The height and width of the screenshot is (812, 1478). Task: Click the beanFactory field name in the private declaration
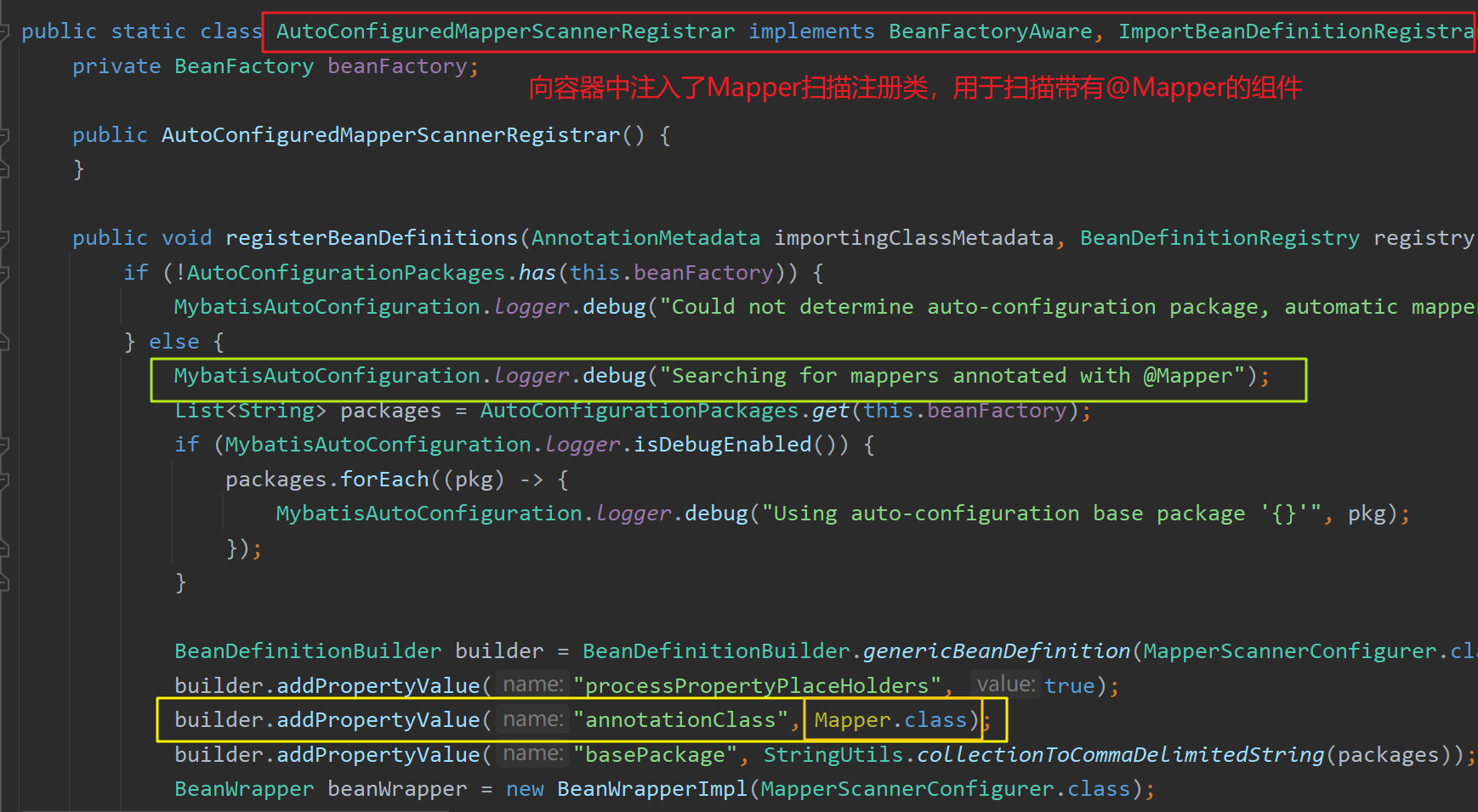pos(397,66)
